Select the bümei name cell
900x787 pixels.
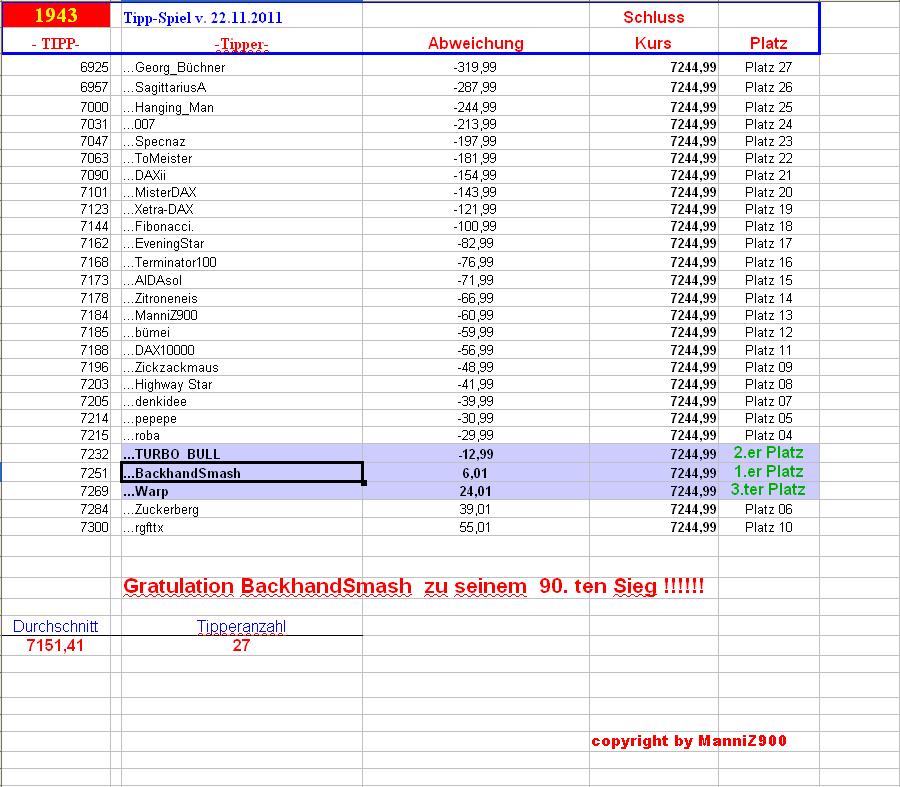pos(242,333)
